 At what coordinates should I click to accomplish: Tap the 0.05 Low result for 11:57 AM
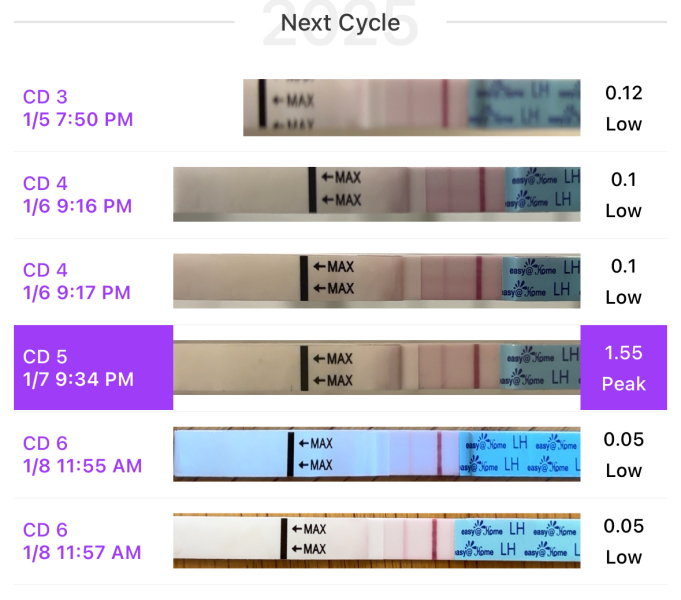pyautogui.click(x=624, y=541)
